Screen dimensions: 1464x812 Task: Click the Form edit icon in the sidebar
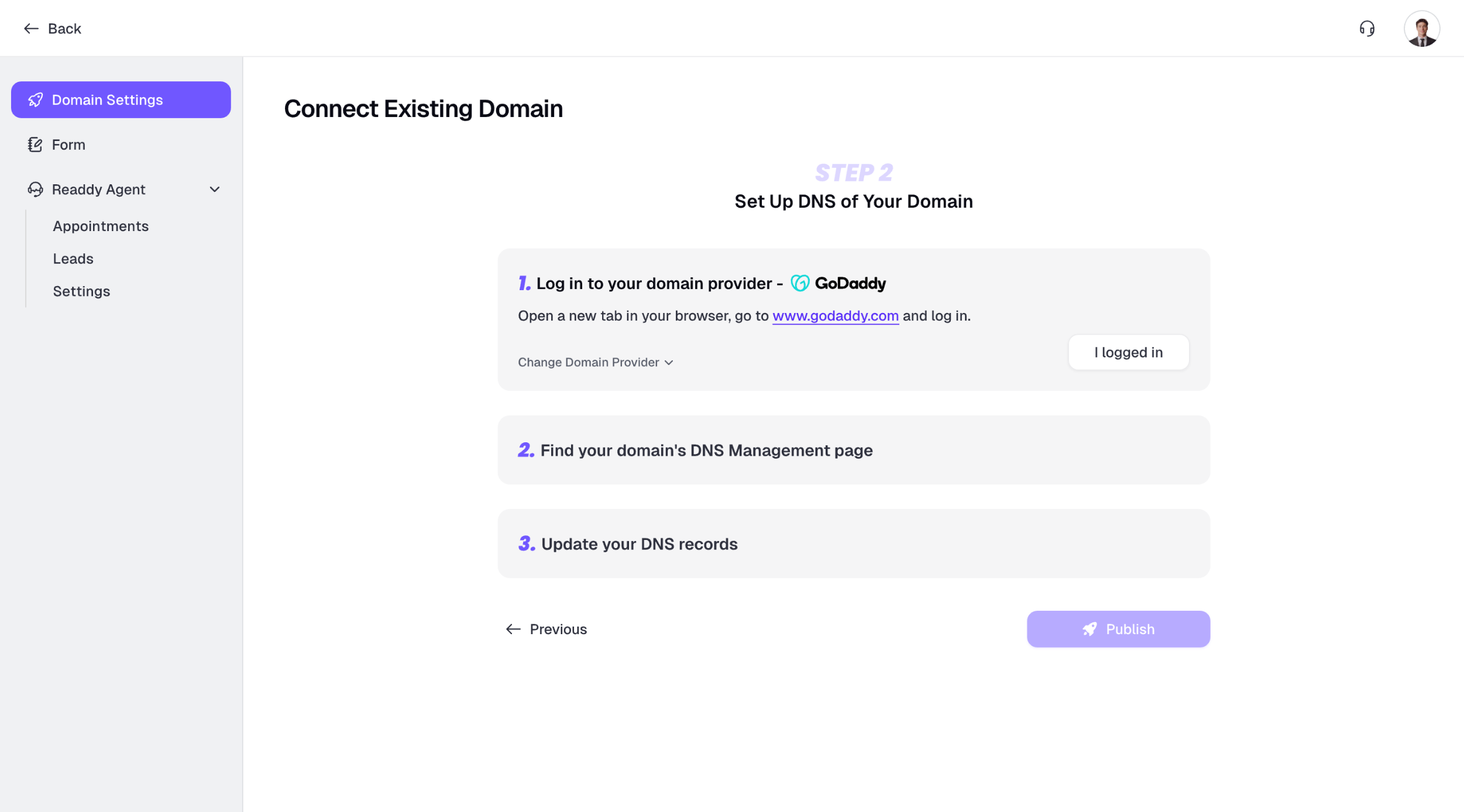coord(35,144)
